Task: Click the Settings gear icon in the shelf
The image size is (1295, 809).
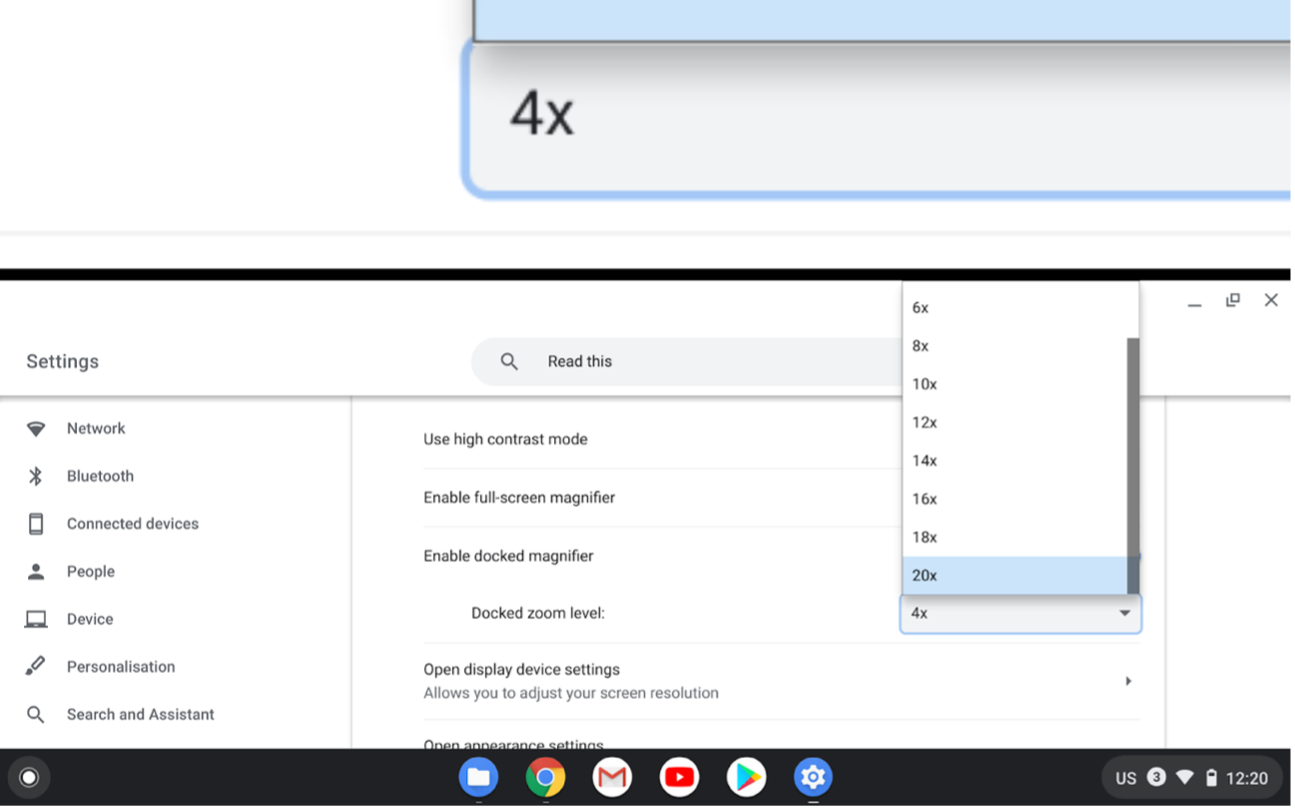Action: 813,777
